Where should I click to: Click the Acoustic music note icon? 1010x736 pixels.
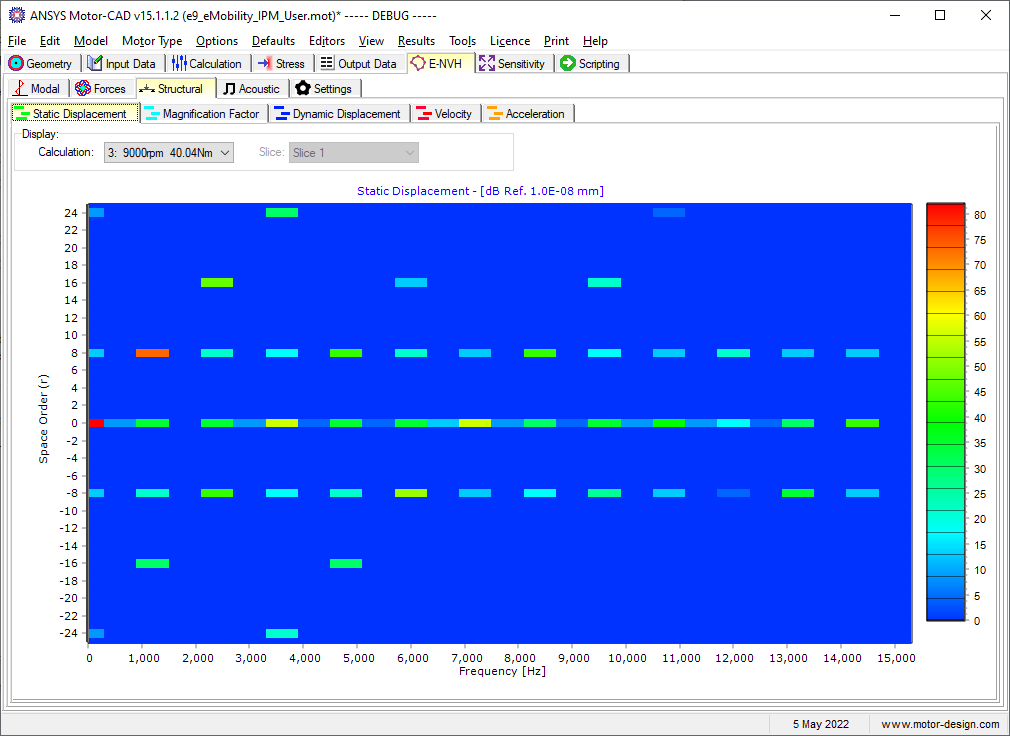[x=229, y=88]
